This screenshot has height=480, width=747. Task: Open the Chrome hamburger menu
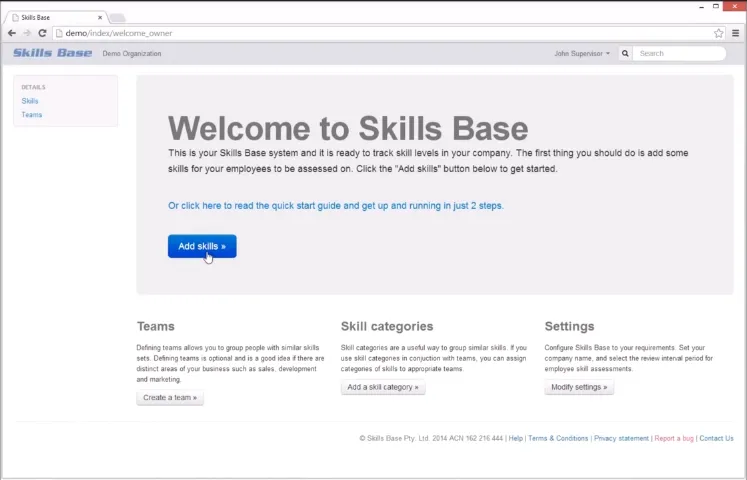(x=736, y=33)
